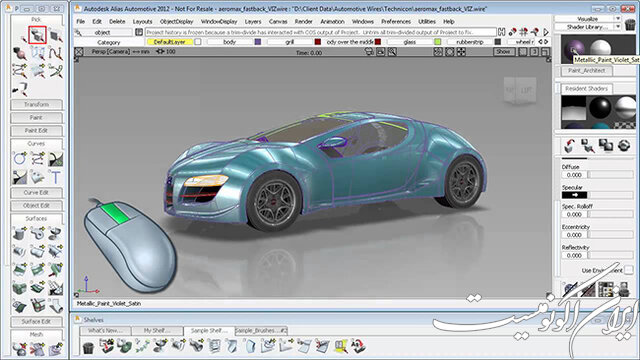Click the body layer purple color swatch
Image resolution: width=640 pixels, height=360 pixels.
(x=258, y=42)
